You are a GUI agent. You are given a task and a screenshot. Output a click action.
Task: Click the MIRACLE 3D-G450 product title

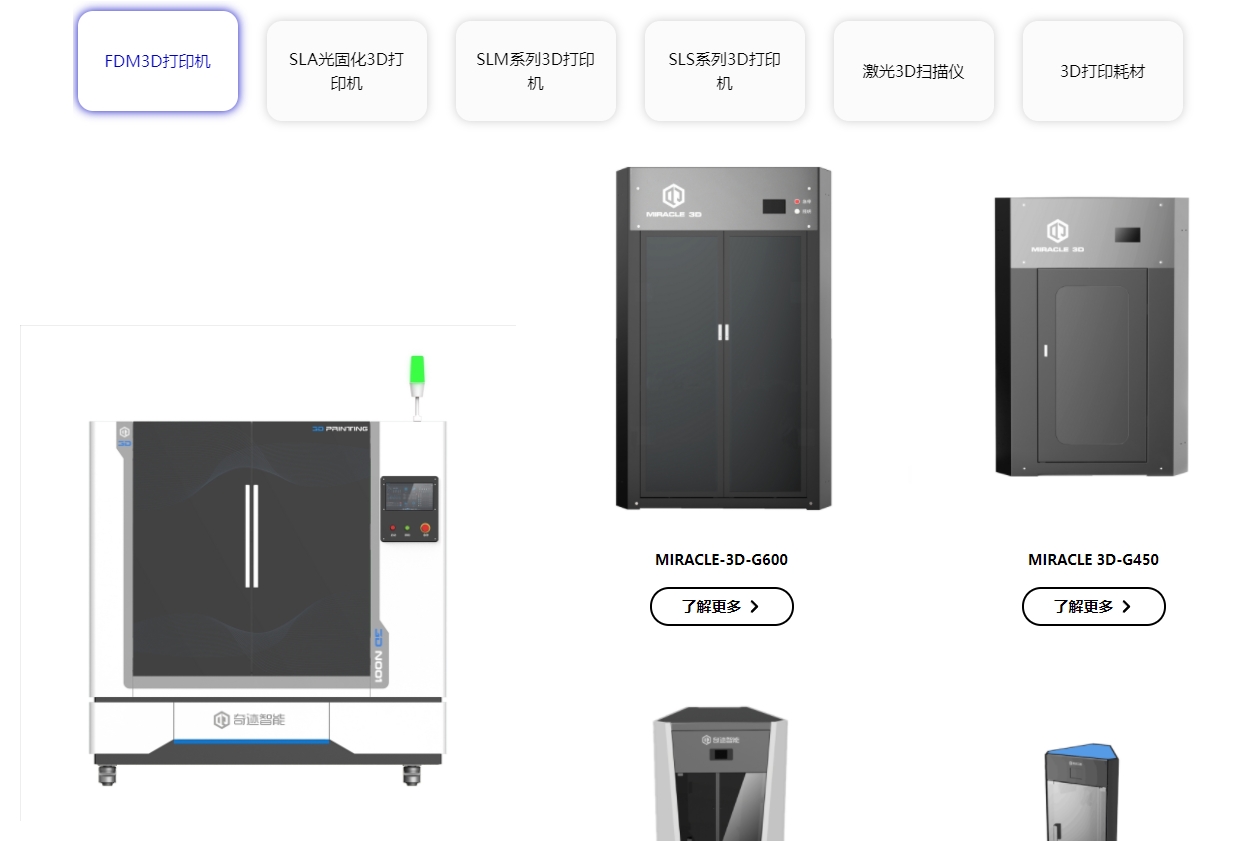click(x=1094, y=560)
